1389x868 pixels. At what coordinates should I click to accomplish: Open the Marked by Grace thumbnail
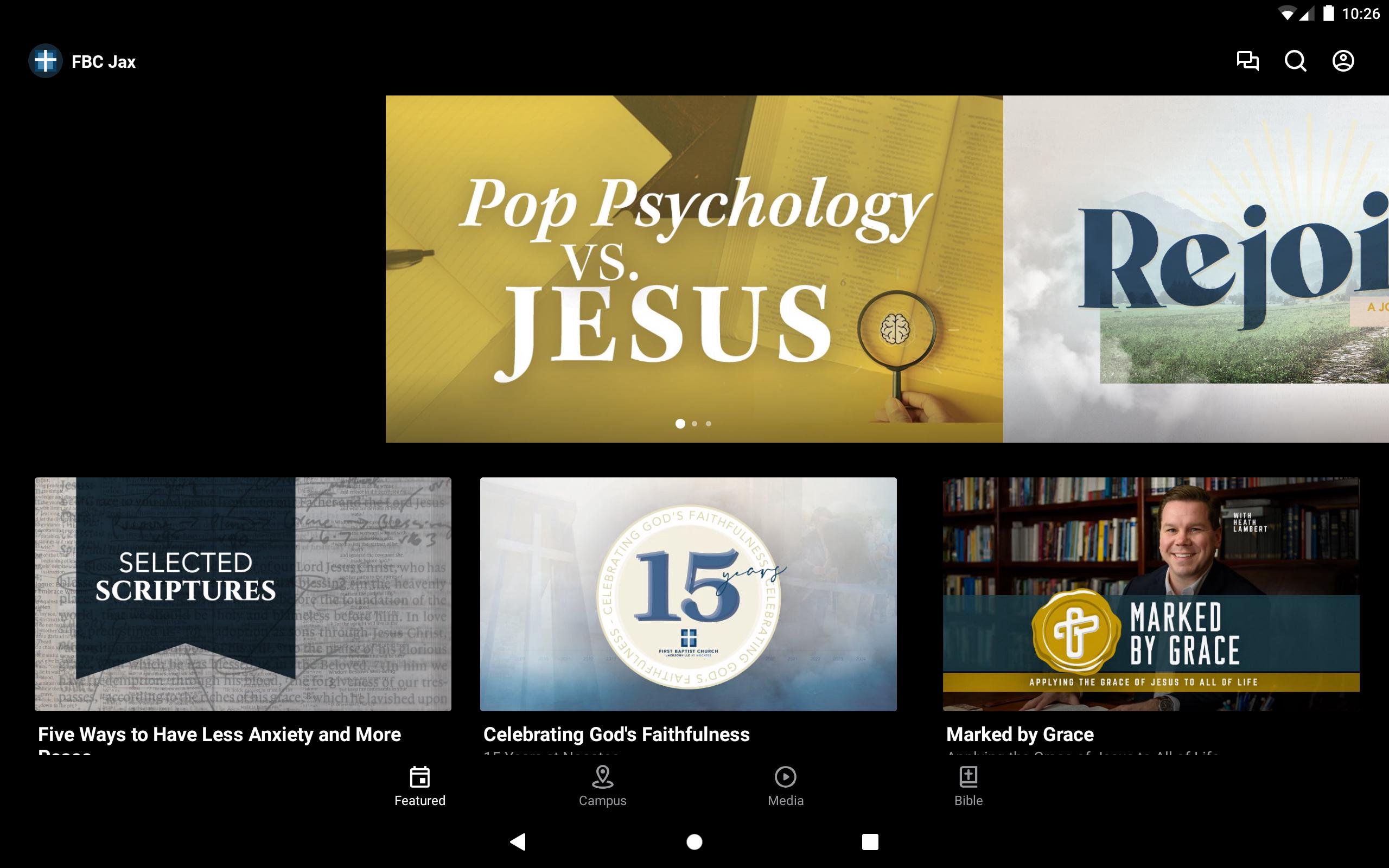[x=1151, y=594]
